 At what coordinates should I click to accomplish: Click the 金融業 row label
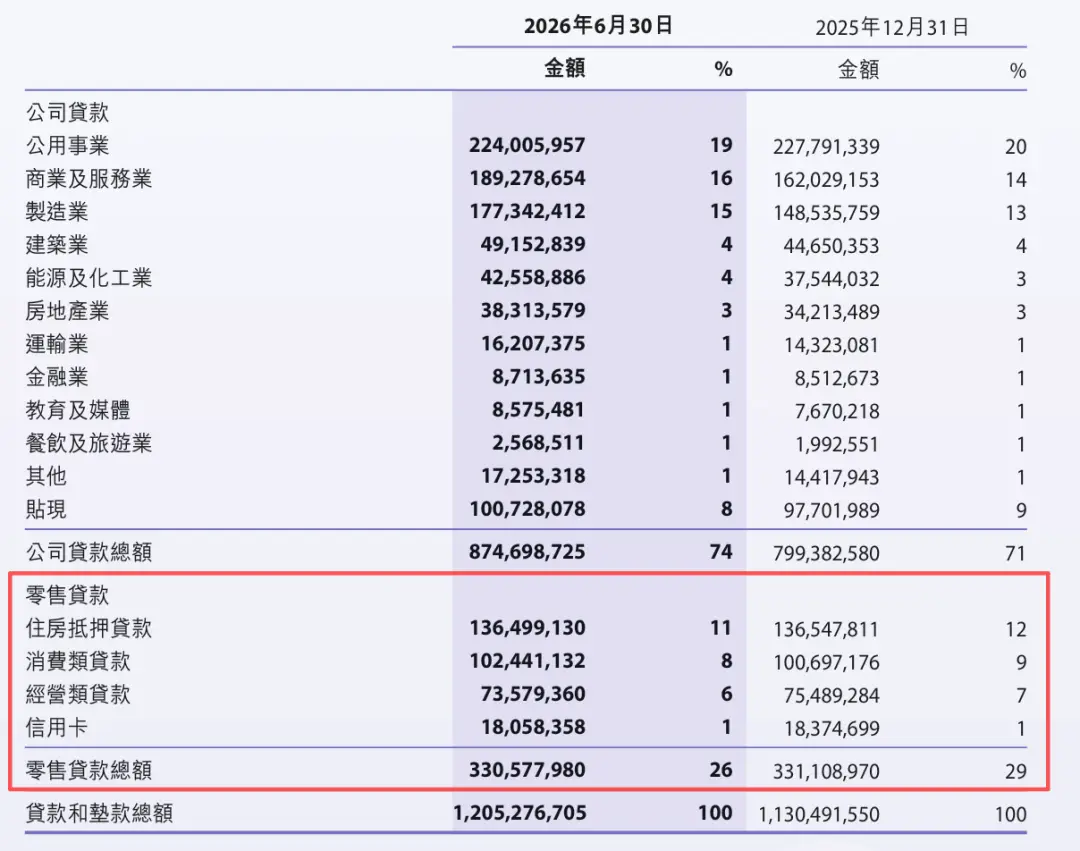(x=57, y=377)
